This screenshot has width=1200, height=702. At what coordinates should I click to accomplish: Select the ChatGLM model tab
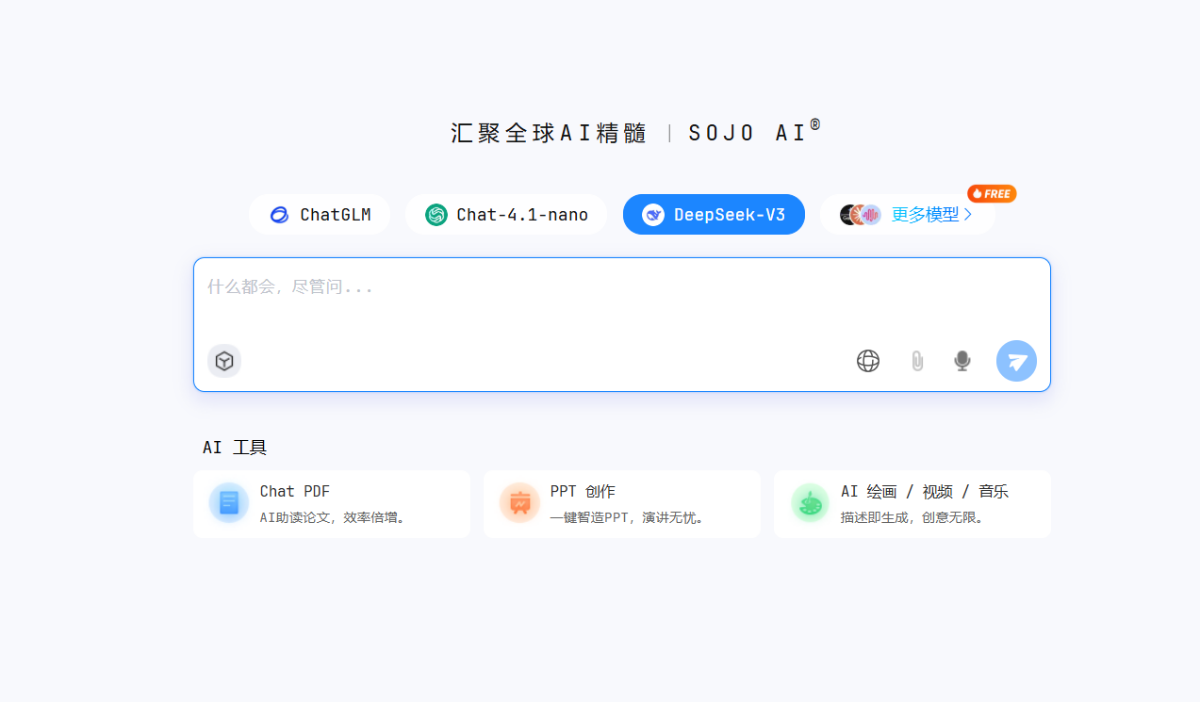pos(320,214)
